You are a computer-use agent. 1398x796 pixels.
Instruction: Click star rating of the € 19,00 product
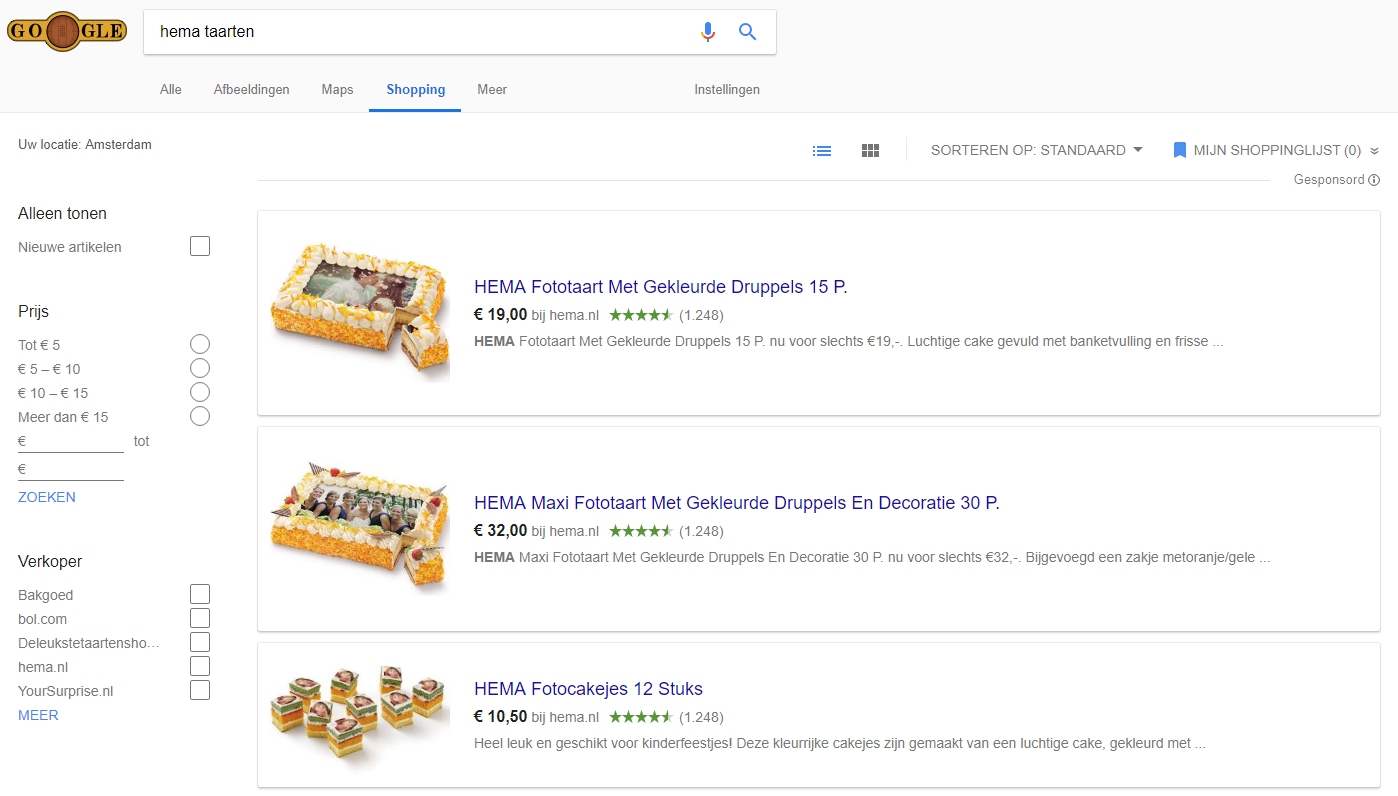tap(641, 315)
